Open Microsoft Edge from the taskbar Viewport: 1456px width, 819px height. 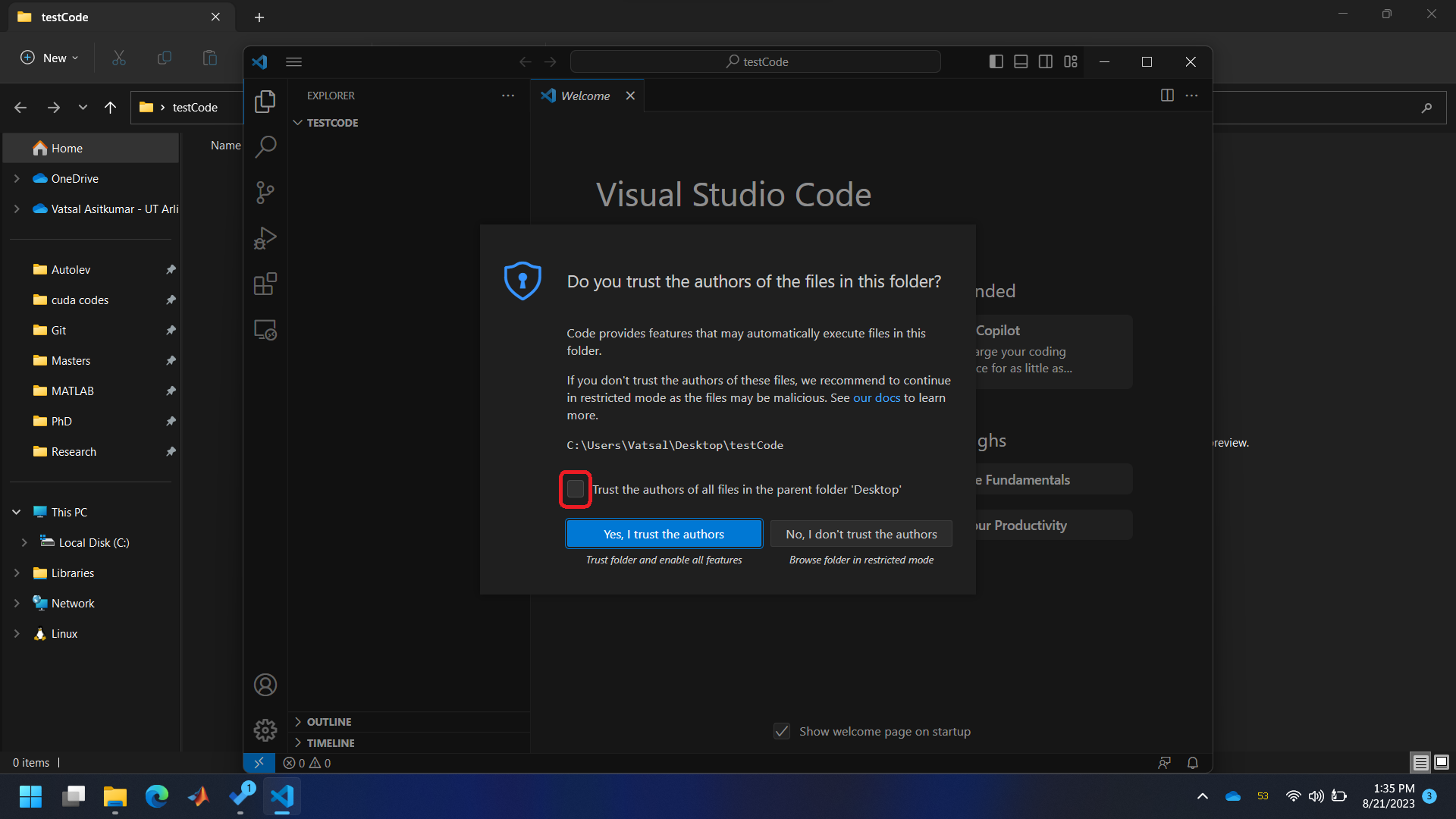(x=157, y=796)
